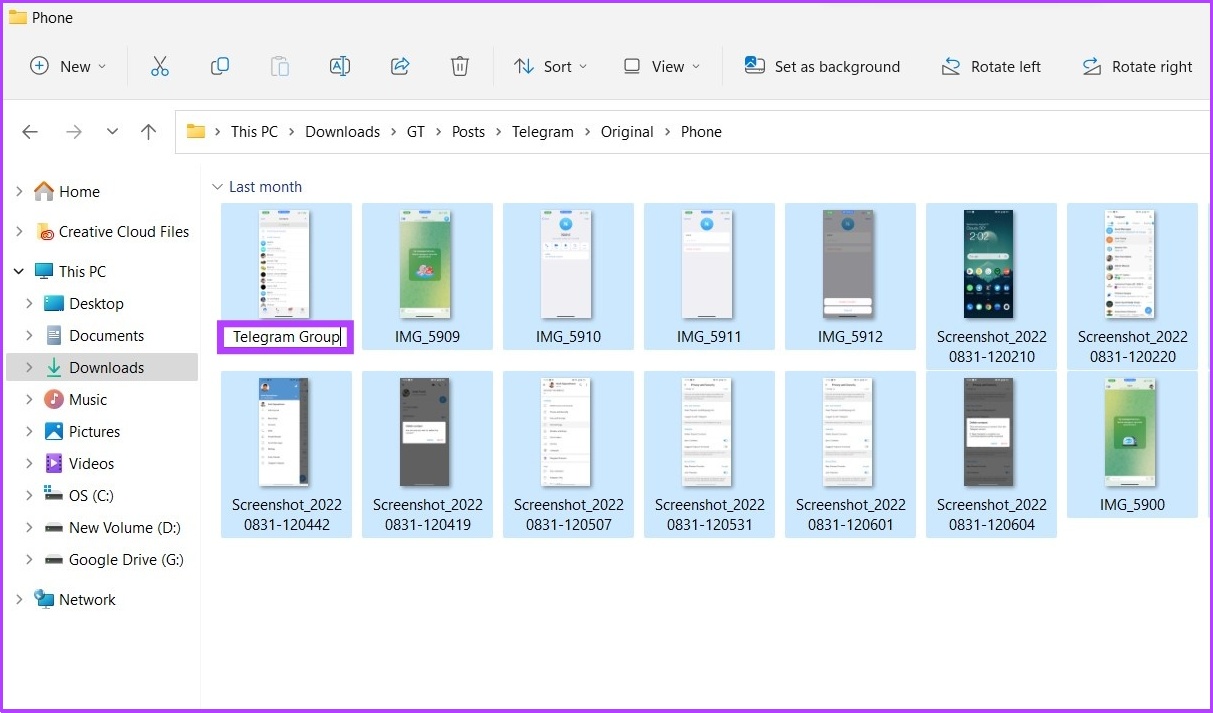Open the View dropdown menu
This screenshot has width=1213, height=713.
coord(661,66)
